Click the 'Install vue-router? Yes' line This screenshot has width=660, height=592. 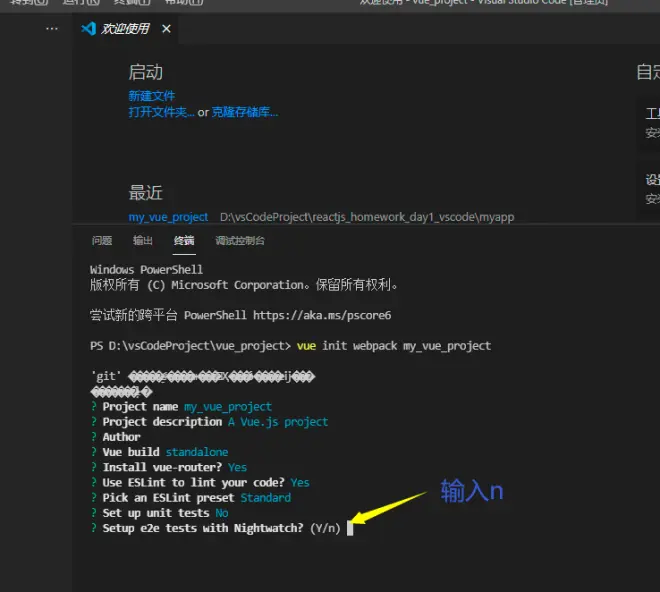pyautogui.click(x=169, y=467)
